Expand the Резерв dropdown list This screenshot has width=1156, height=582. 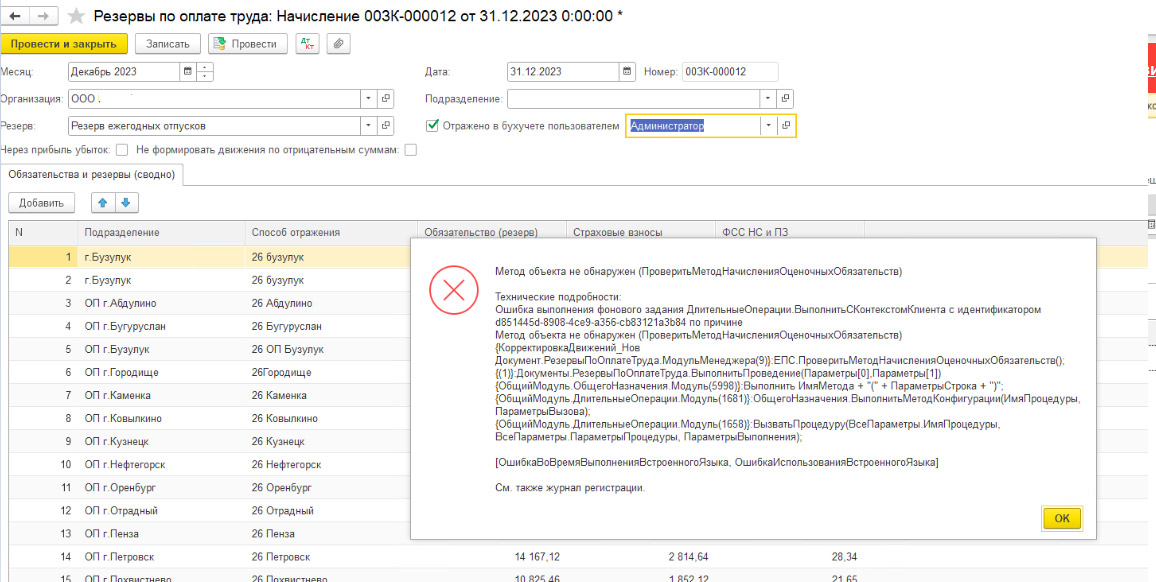click(369, 126)
